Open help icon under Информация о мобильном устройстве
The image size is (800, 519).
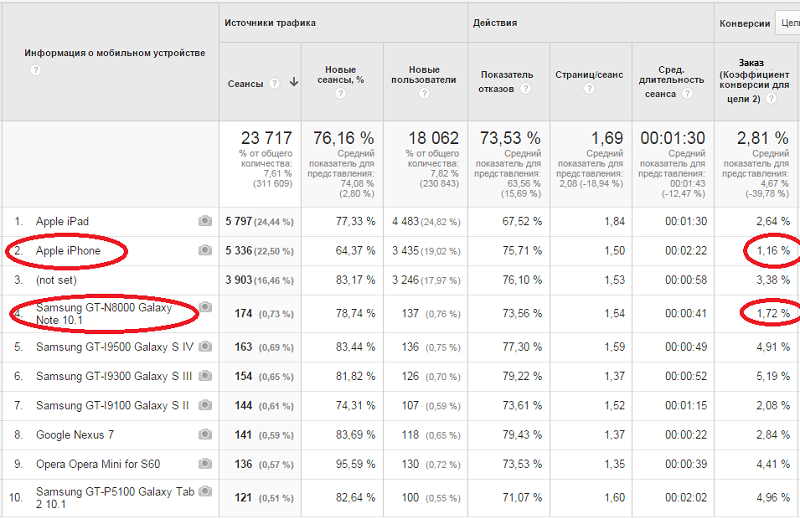pyautogui.click(x=35, y=70)
